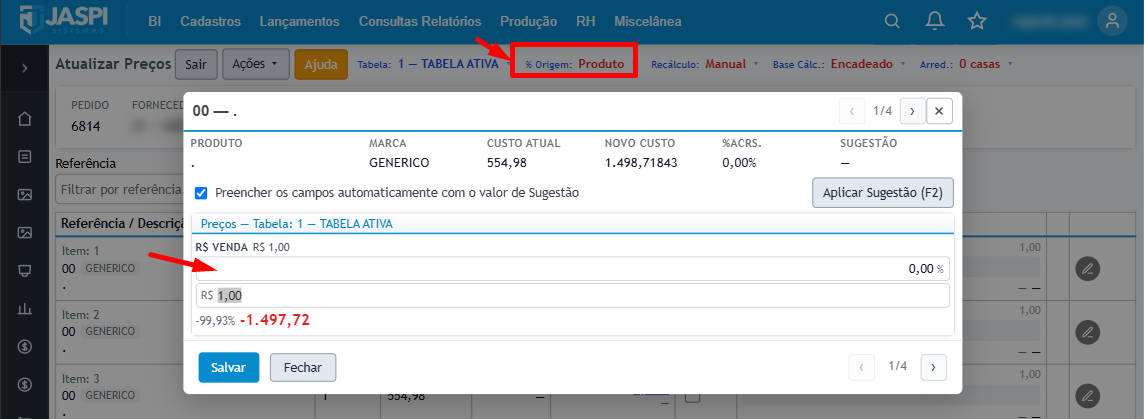Image resolution: width=1144 pixels, height=419 pixels.
Task: Click the R$ sale price input field
Action: (x=572, y=296)
